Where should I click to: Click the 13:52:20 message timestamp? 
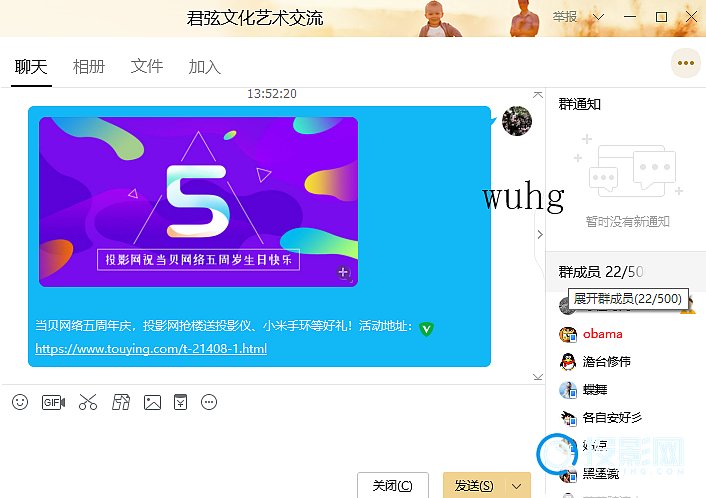pos(272,94)
